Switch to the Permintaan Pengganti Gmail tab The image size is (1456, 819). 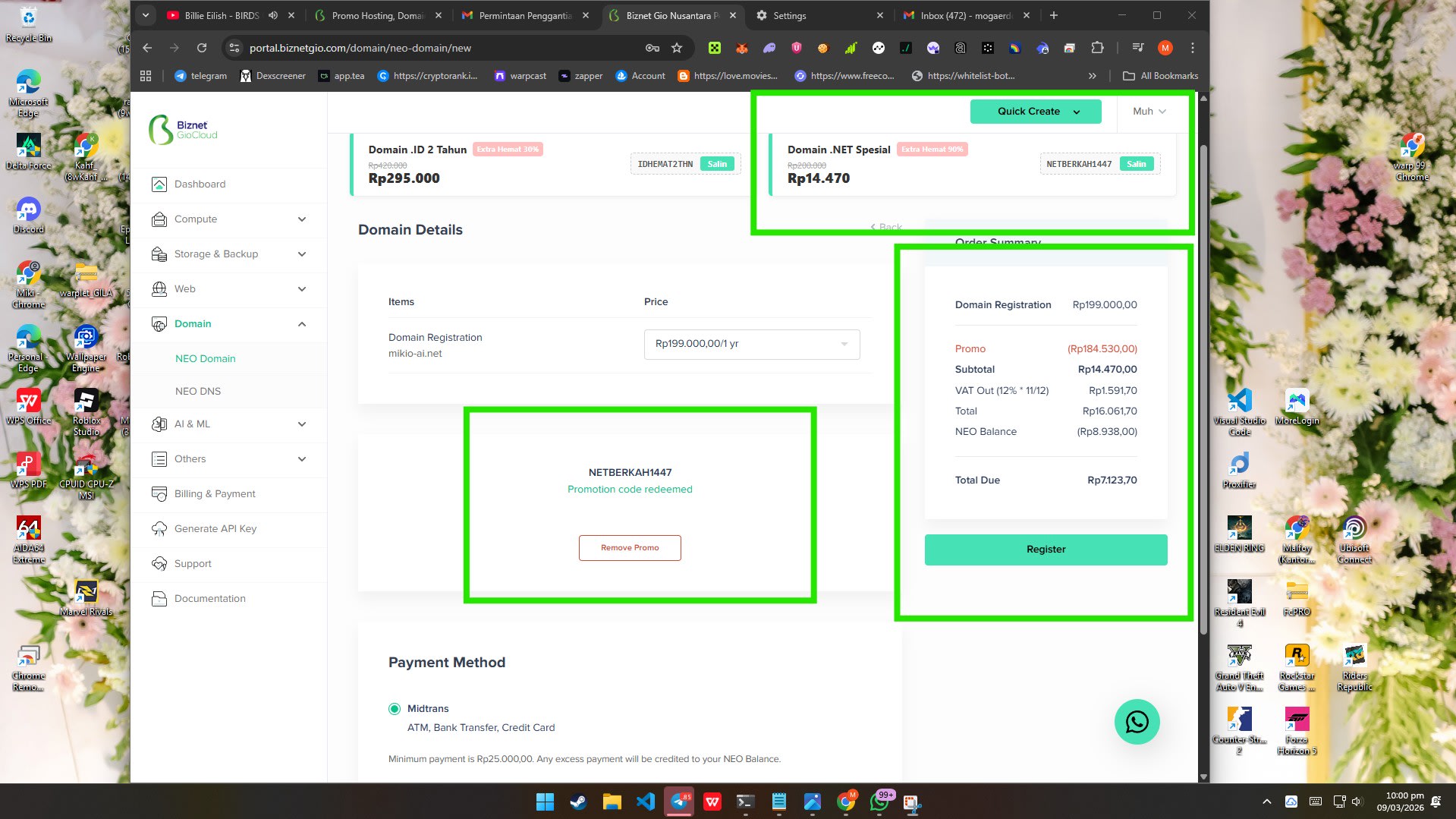pyautogui.click(x=526, y=15)
